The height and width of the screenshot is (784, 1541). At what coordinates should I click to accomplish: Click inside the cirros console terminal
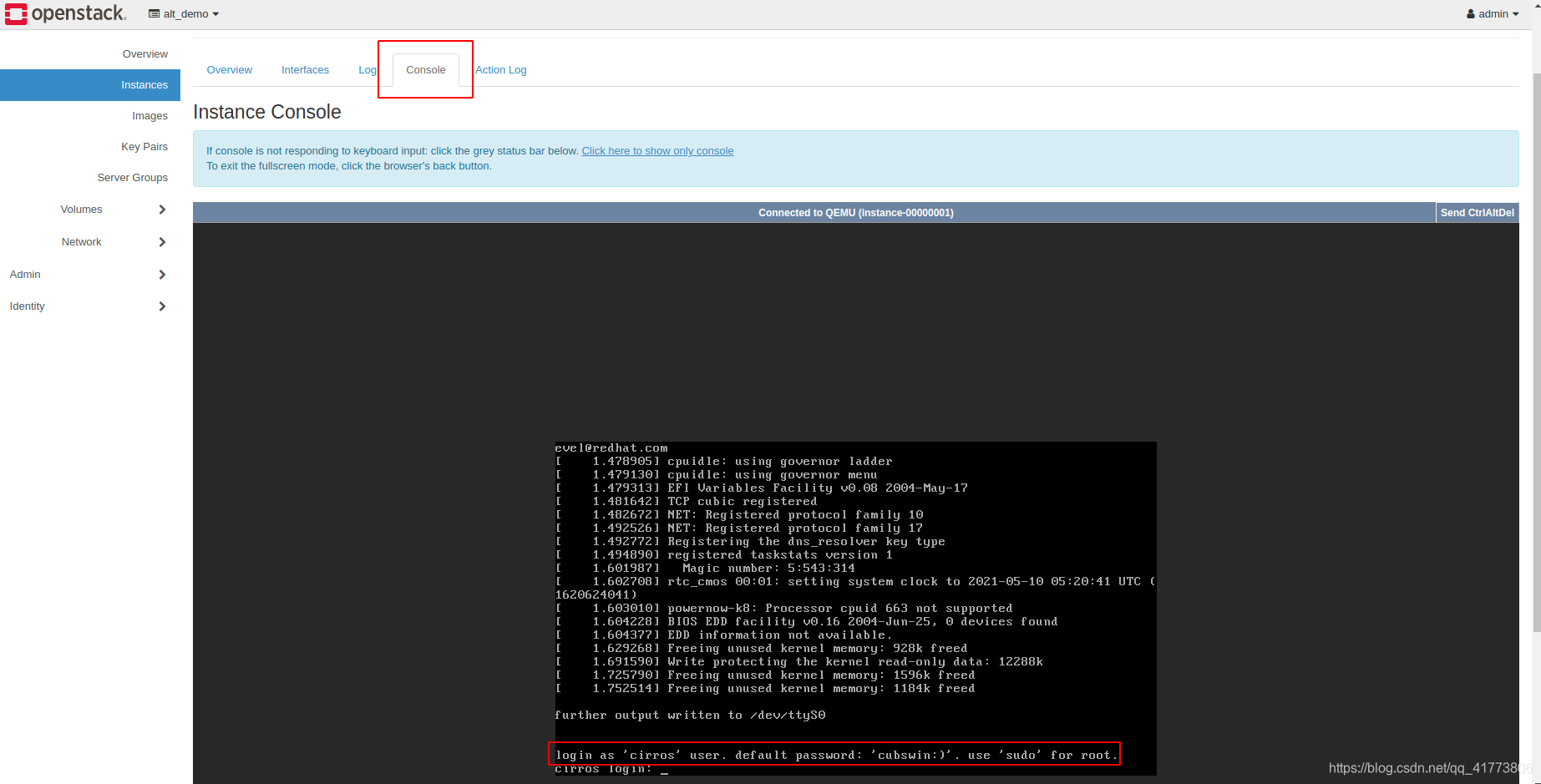tap(855, 609)
